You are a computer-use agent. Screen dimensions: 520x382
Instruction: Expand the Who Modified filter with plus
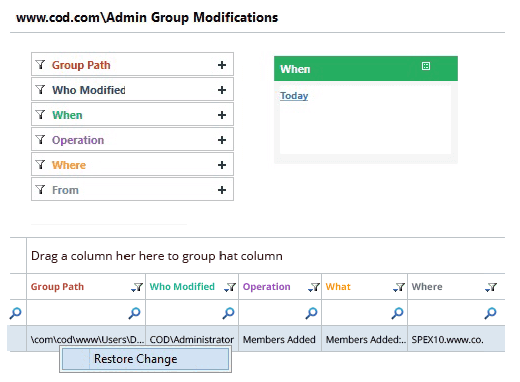coord(222,90)
